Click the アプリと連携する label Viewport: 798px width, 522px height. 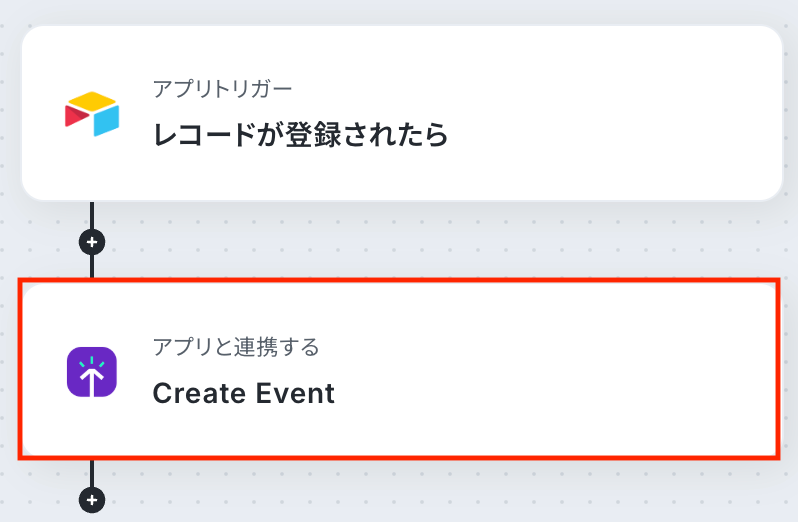pyautogui.click(x=236, y=347)
